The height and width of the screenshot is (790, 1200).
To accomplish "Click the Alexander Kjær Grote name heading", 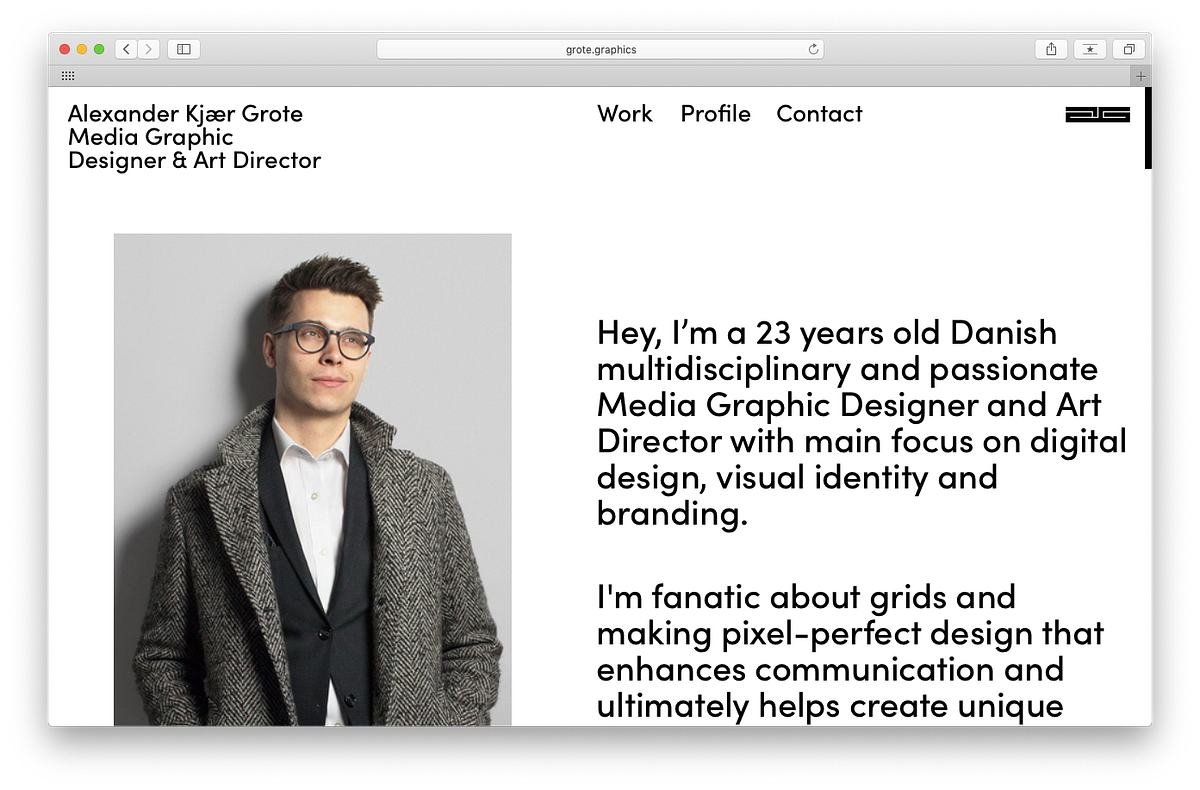I will click(x=185, y=114).
